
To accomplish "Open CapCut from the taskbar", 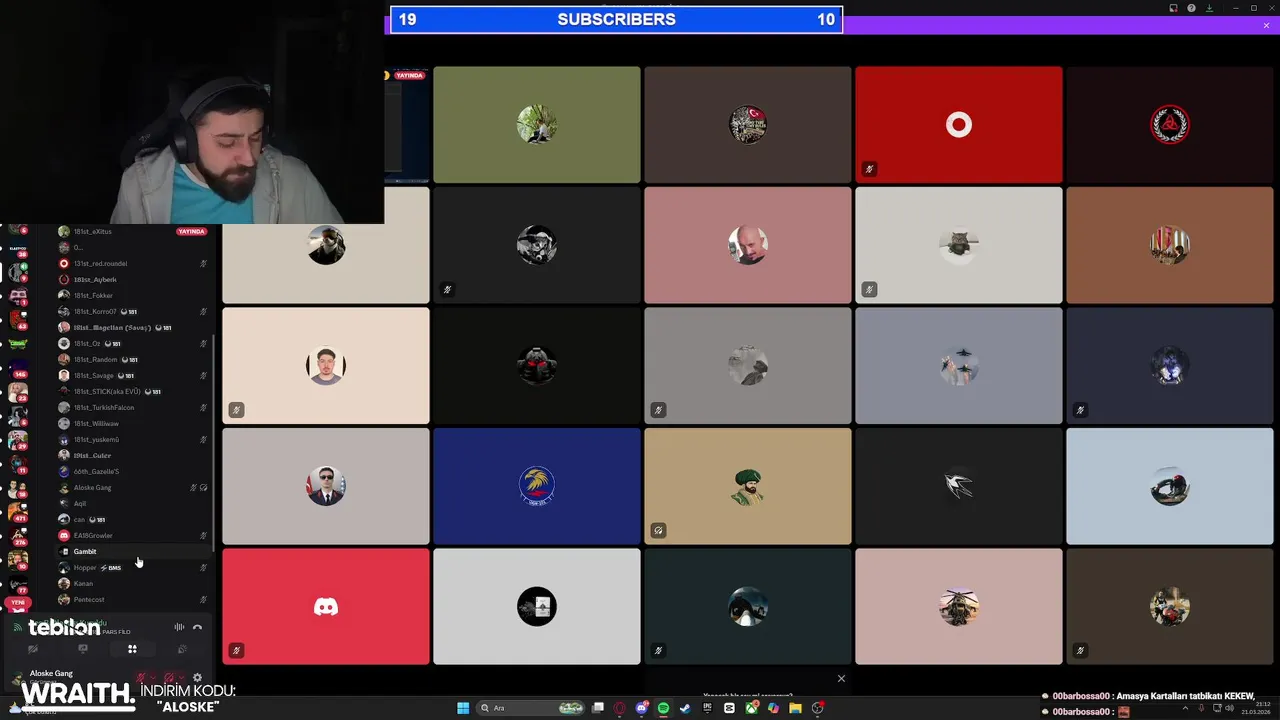I will tap(729, 708).
